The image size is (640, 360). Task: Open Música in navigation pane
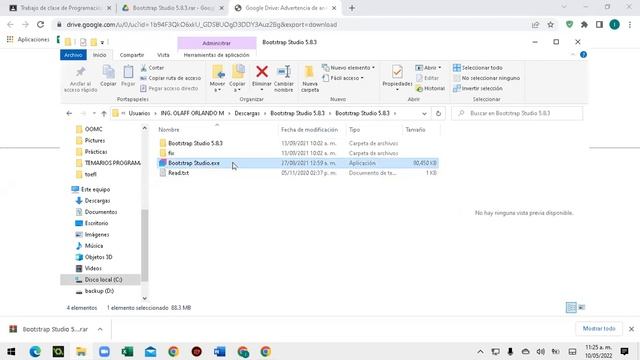(x=93, y=246)
